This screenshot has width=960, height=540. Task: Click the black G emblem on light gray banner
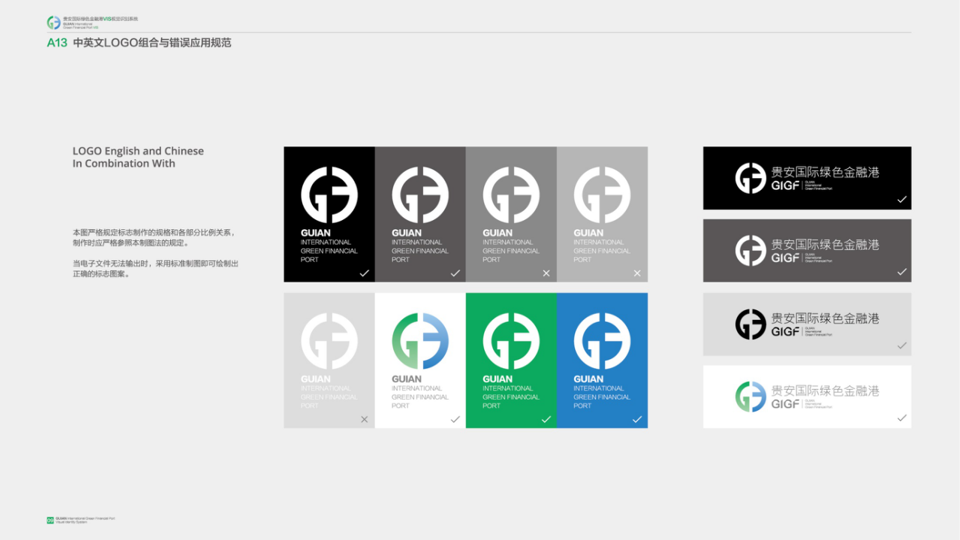pyautogui.click(x=751, y=324)
